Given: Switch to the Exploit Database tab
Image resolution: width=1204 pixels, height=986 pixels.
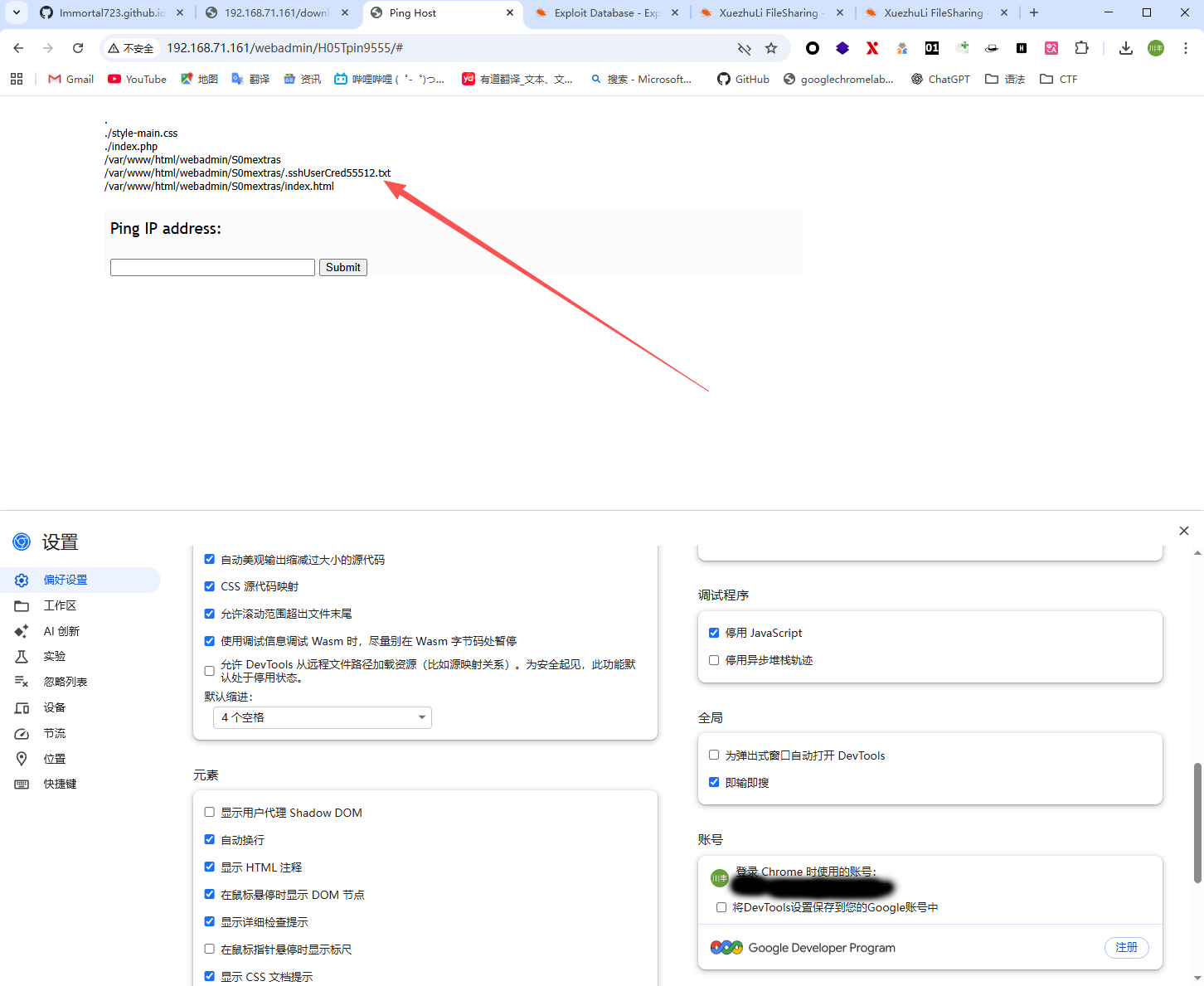Looking at the screenshot, I should (604, 12).
